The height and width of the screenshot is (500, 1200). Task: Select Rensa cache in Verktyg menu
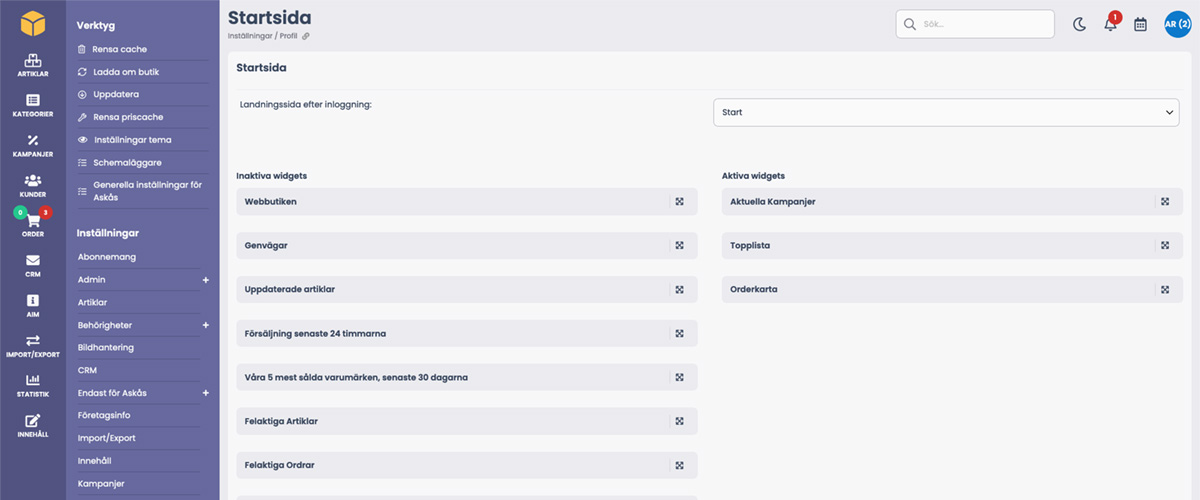pos(121,49)
